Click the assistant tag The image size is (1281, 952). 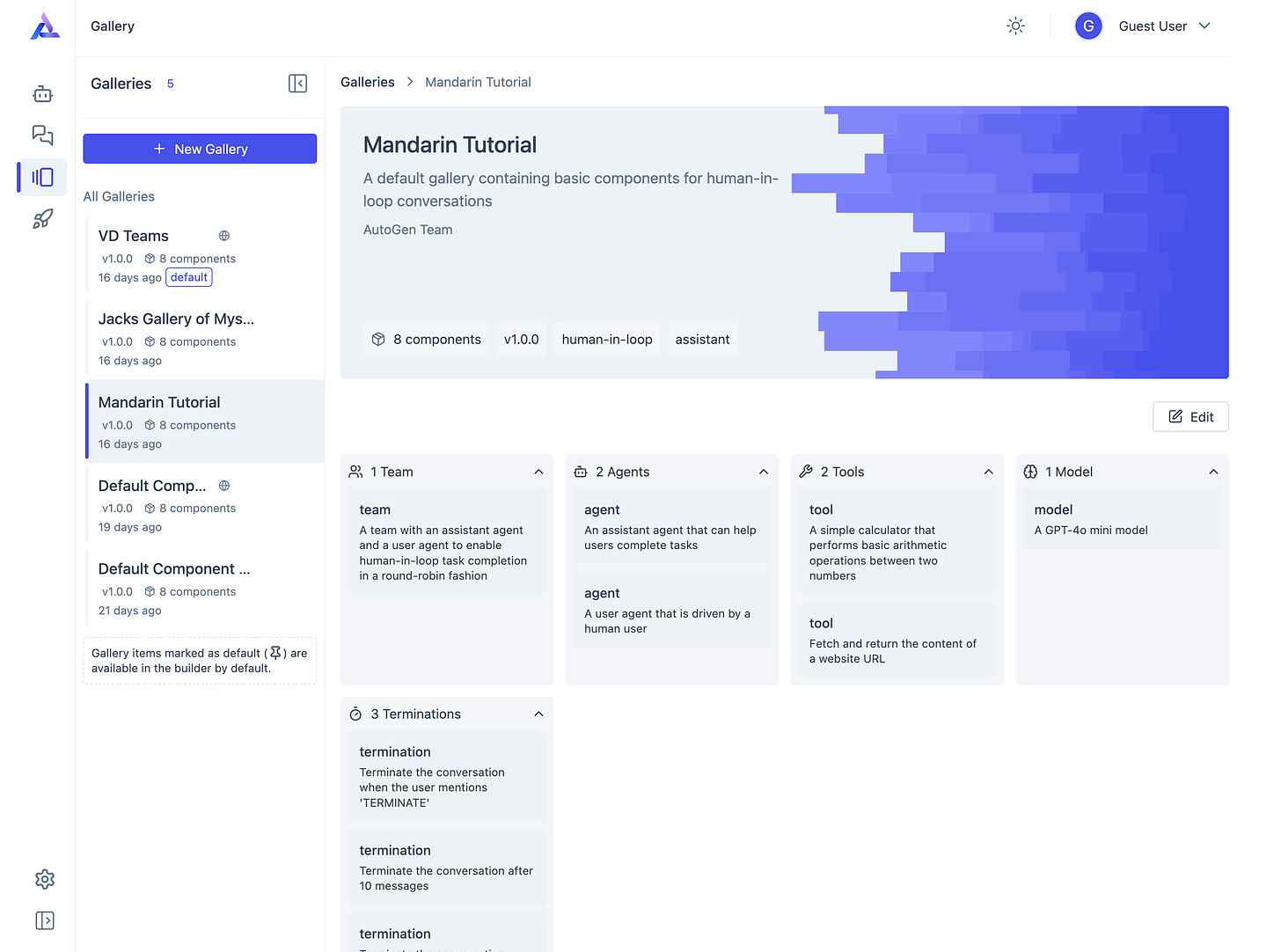(702, 340)
